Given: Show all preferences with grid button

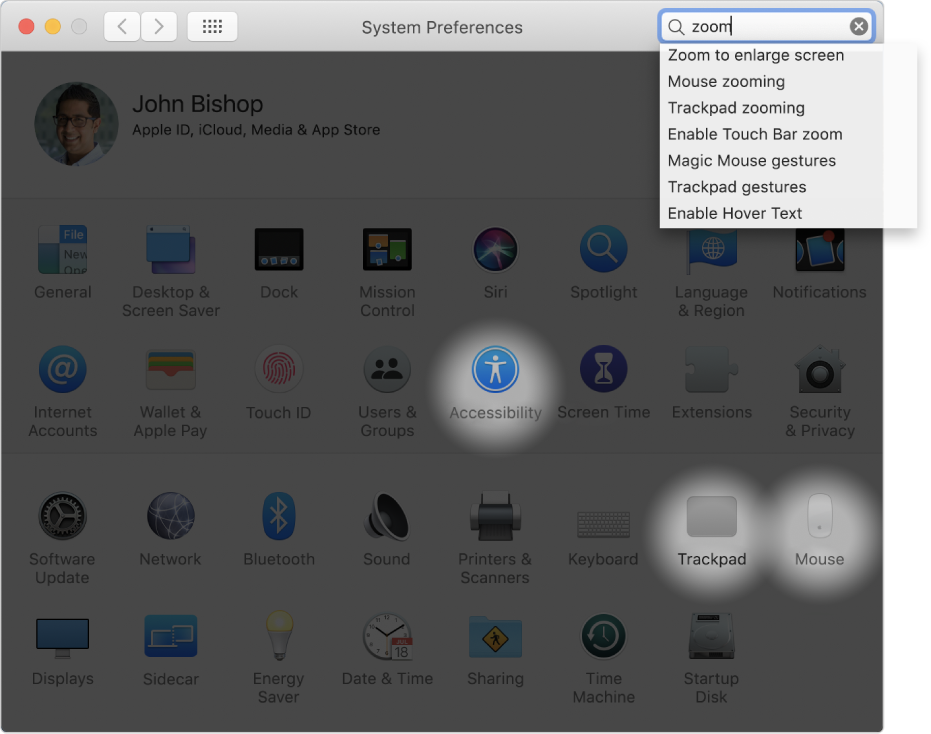Looking at the screenshot, I should (x=212, y=26).
